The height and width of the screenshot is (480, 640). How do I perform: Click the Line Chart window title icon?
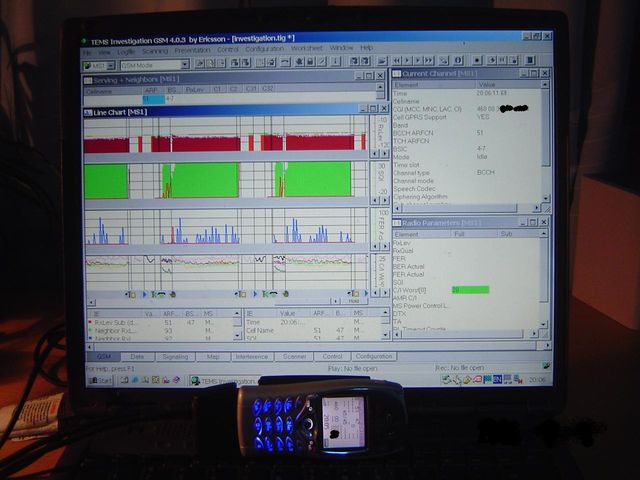(88, 112)
